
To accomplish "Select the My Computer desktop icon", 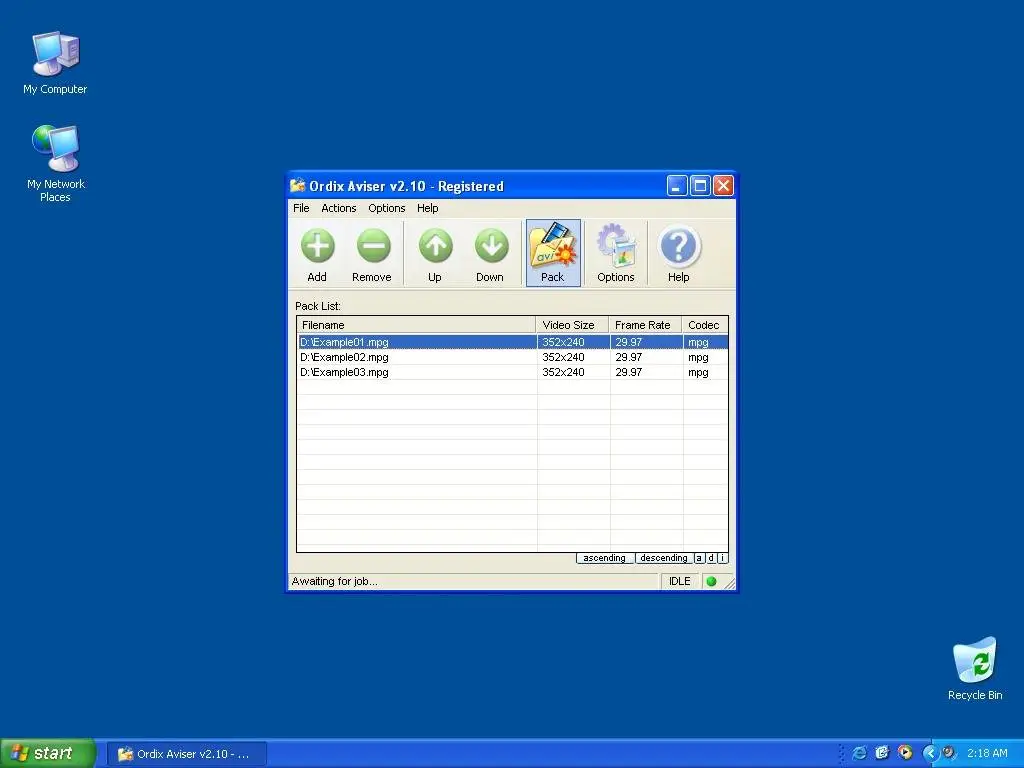I will tap(56, 63).
